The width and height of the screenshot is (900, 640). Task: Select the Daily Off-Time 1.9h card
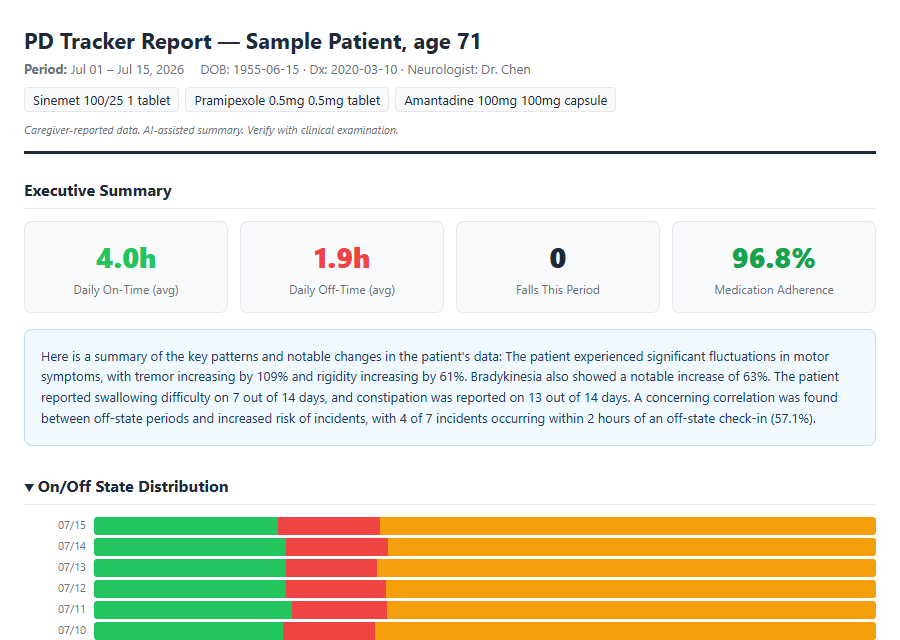tap(342, 267)
